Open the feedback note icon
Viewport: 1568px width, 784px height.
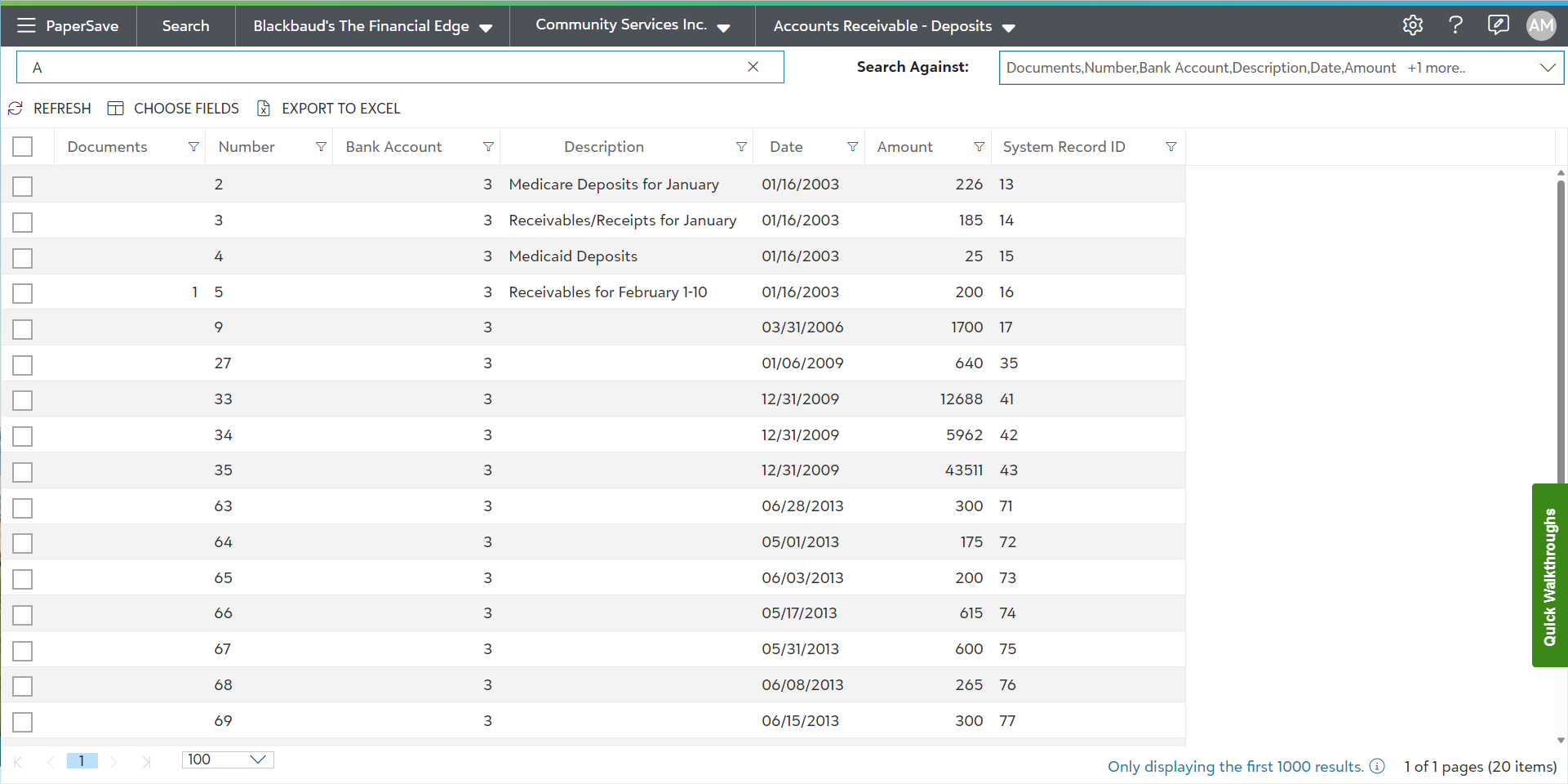[1498, 25]
